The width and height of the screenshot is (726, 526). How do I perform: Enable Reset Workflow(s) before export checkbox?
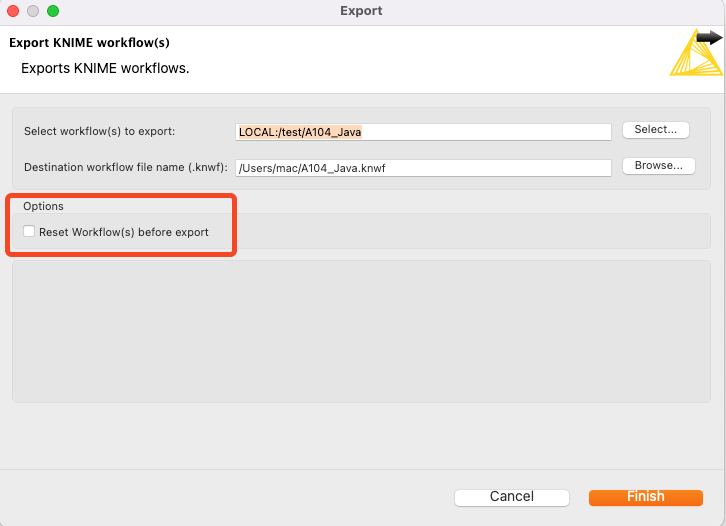tap(29, 231)
